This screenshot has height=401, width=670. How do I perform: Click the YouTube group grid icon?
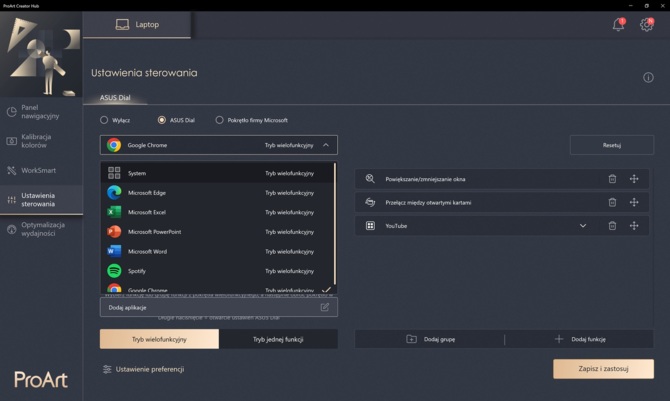click(370, 226)
